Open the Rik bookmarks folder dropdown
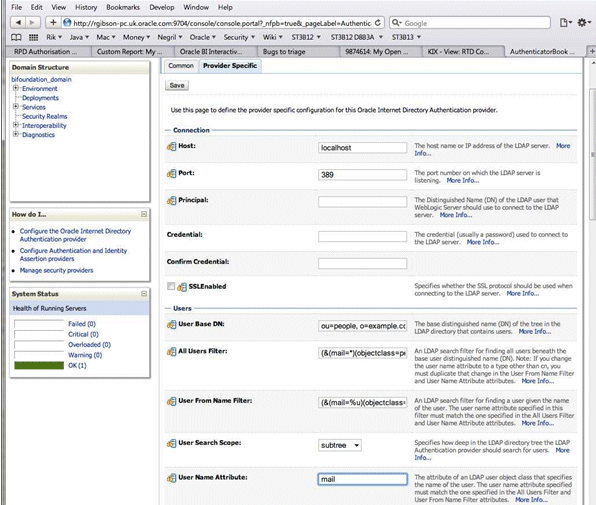The width and height of the screenshot is (596, 505). (54, 37)
